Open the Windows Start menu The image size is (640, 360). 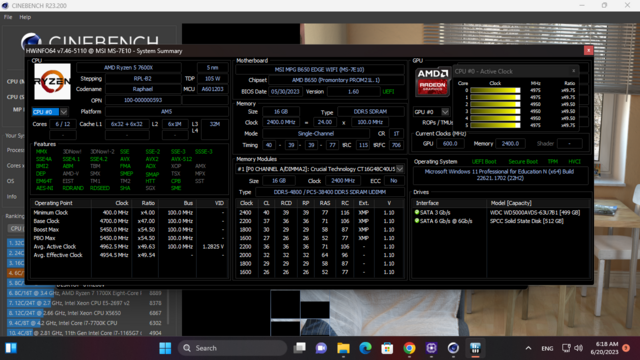tap(165, 348)
